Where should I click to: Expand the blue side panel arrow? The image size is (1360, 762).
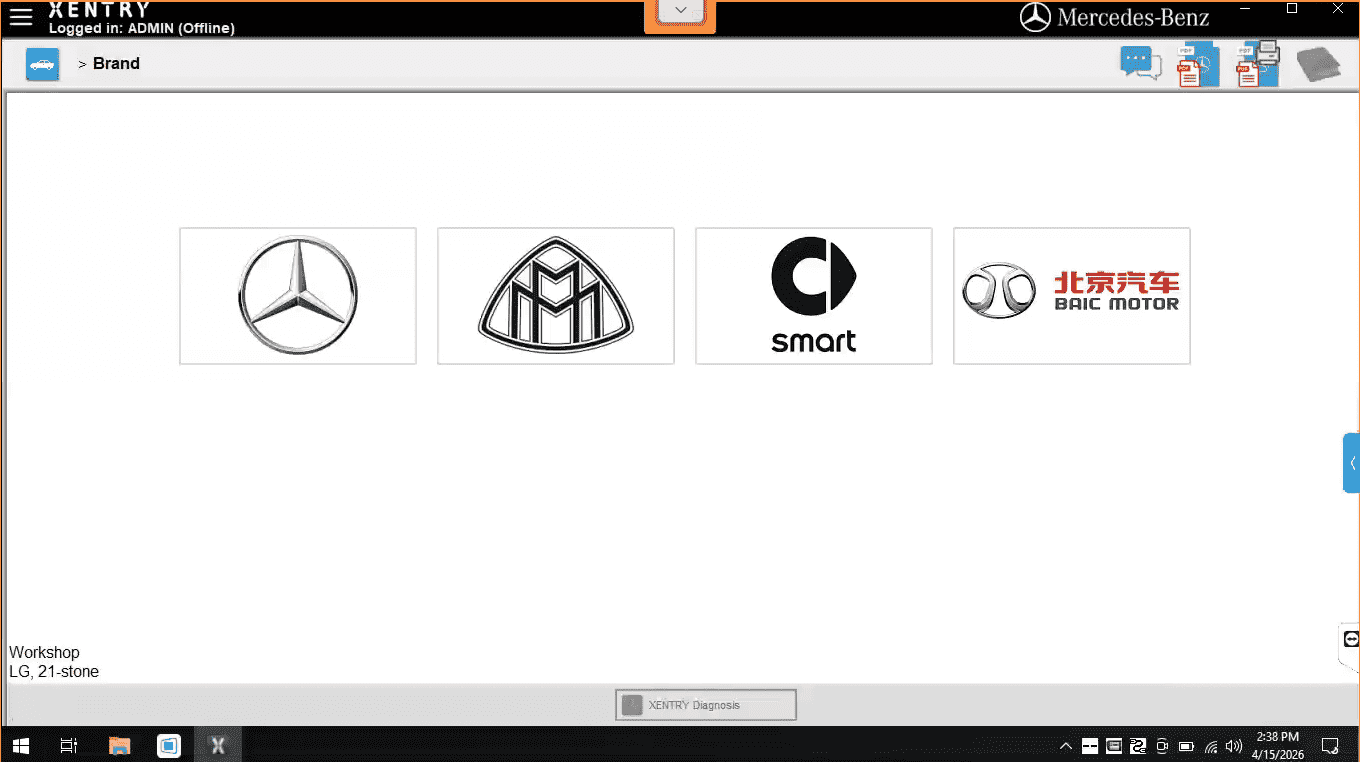click(1352, 463)
